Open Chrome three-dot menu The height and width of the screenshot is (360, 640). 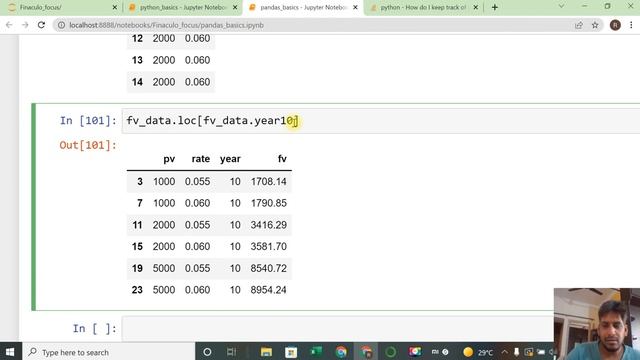pyautogui.click(x=631, y=25)
